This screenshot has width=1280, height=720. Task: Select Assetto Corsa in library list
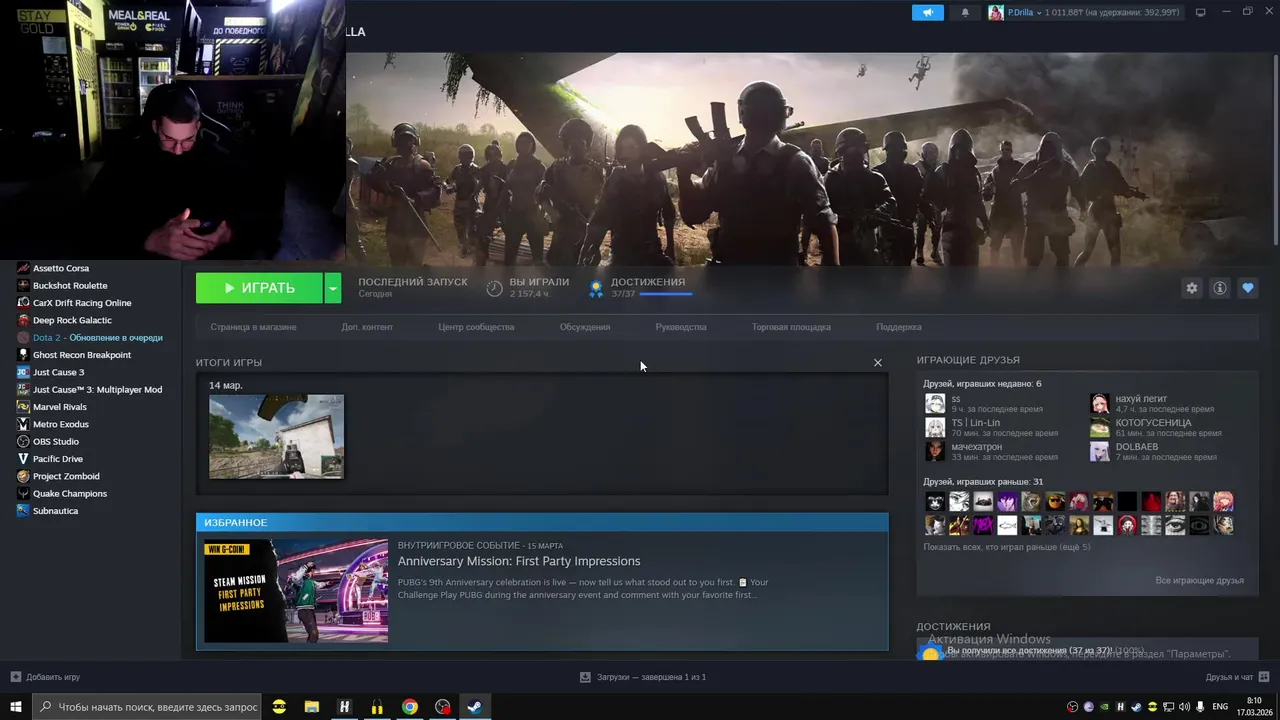pyautogui.click(x=61, y=268)
